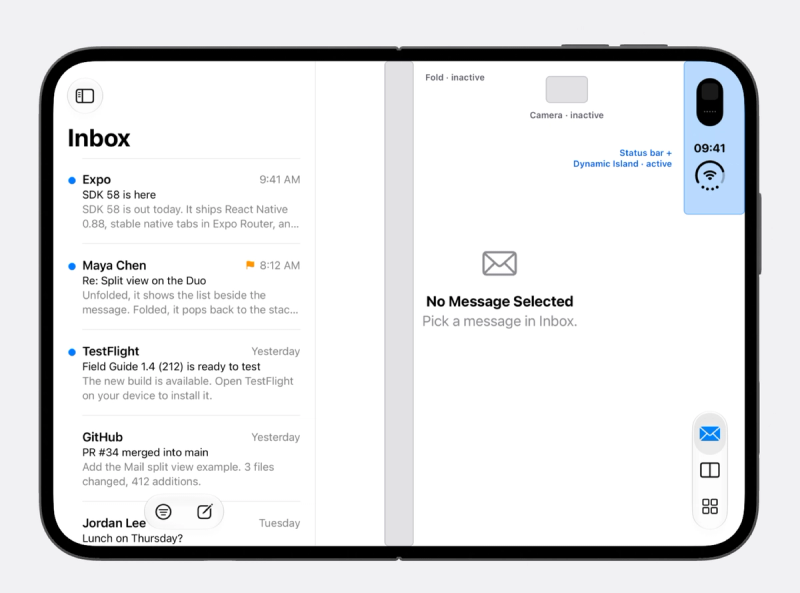Toggle the sidebar panel button
This screenshot has width=800, height=593.
click(x=85, y=96)
